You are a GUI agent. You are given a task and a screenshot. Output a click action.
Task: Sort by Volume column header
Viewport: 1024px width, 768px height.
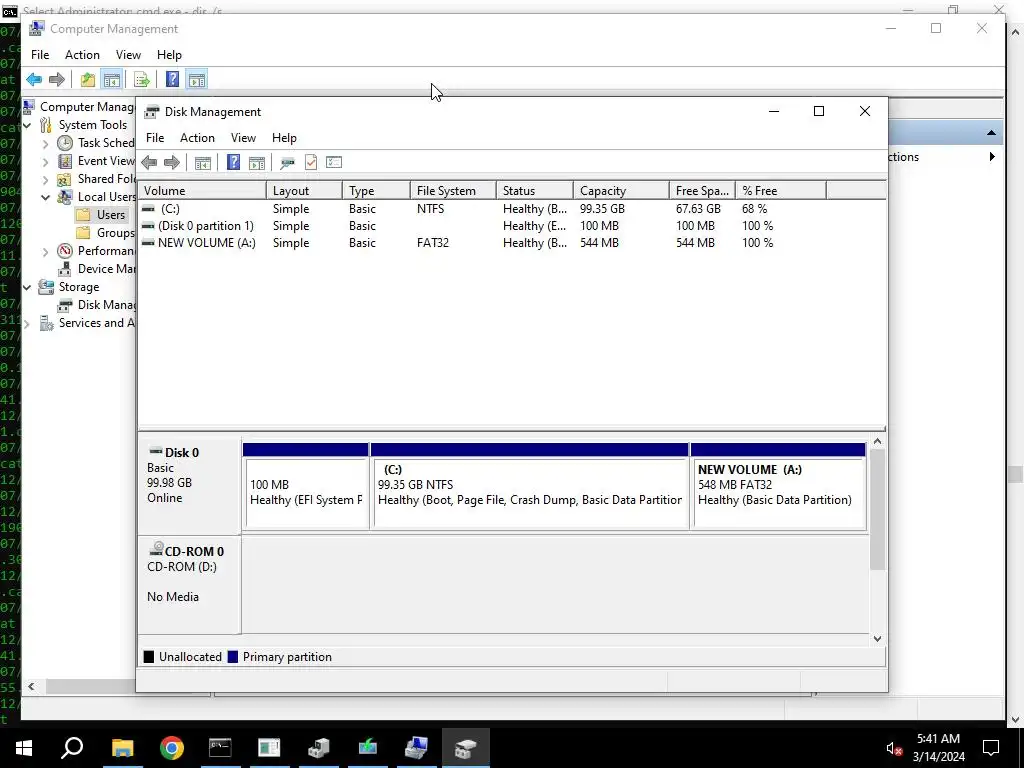pos(202,191)
